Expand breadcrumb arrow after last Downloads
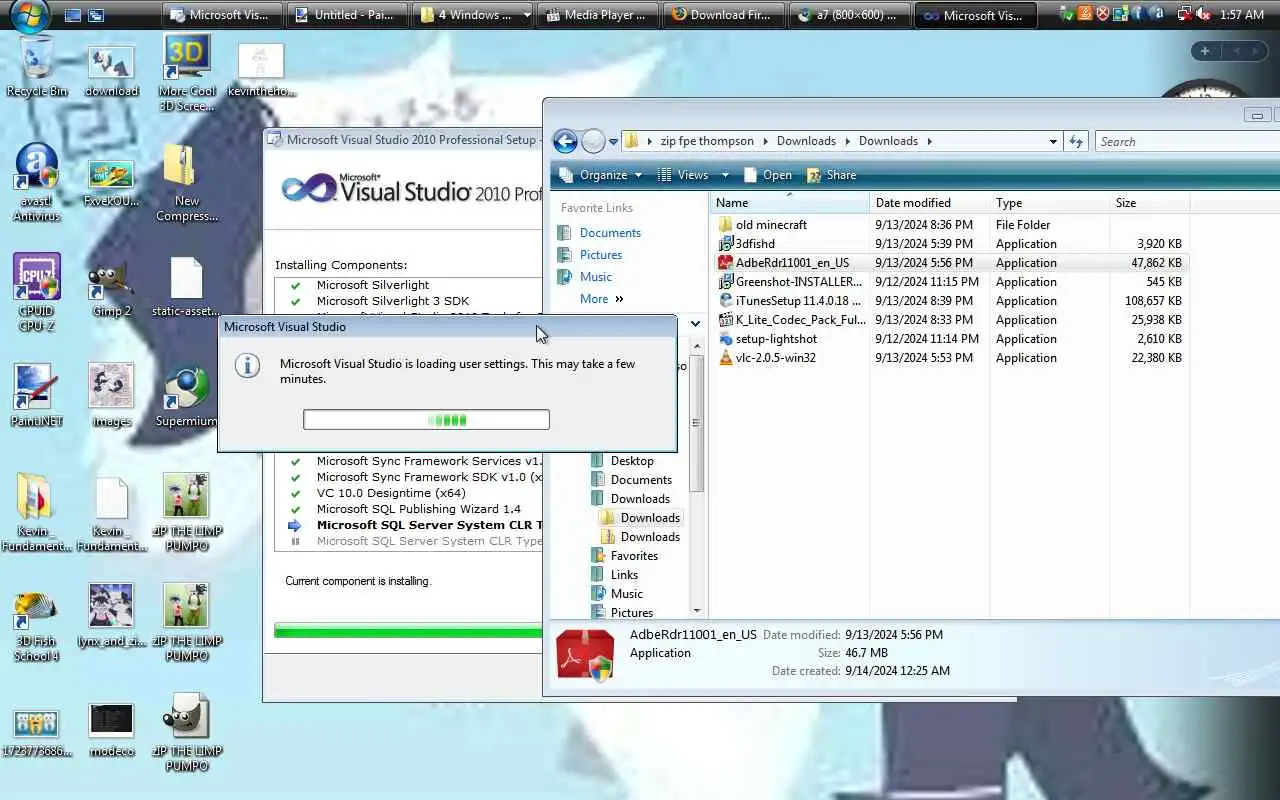Image resolution: width=1280 pixels, height=800 pixels. point(929,141)
